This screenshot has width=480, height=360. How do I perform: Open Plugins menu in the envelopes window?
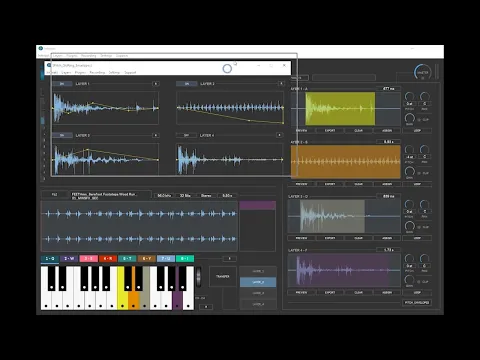coord(80,72)
